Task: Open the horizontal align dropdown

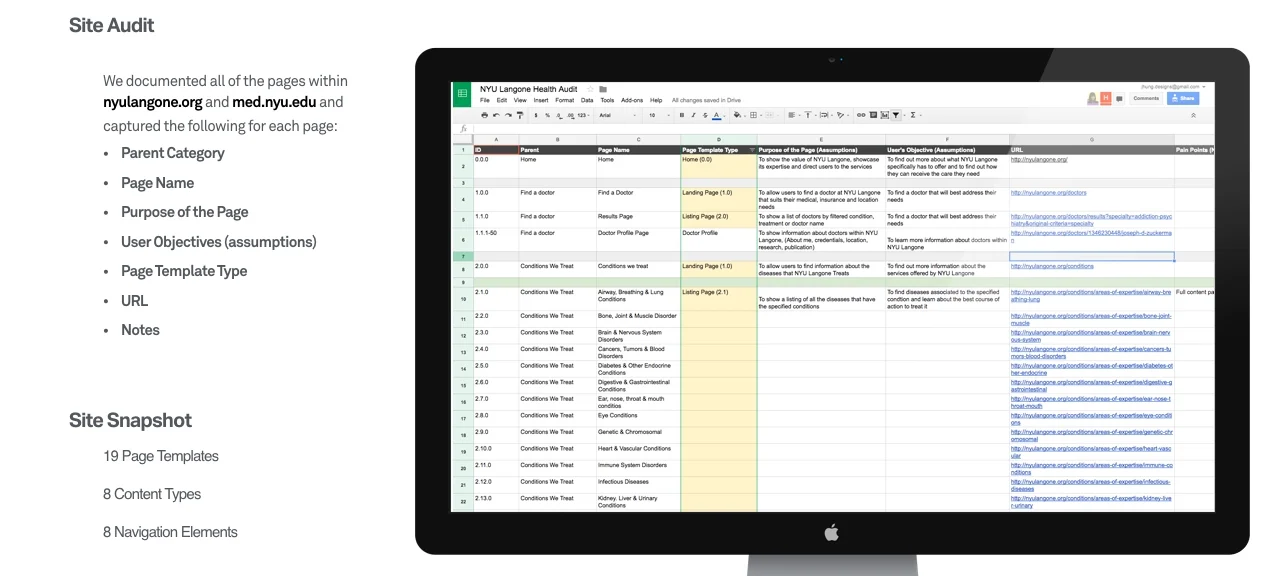Action: point(794,115)
